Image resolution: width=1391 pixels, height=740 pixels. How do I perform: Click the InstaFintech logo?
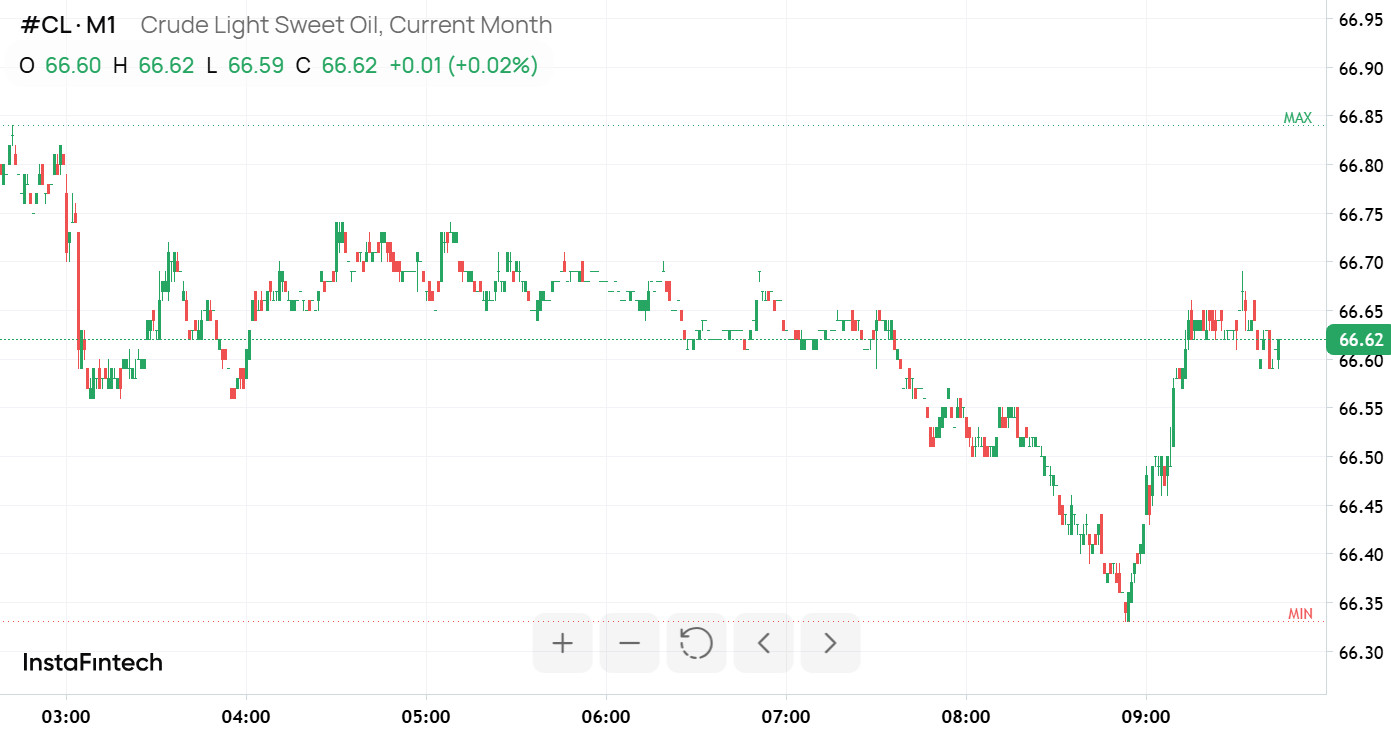(92, 662)
